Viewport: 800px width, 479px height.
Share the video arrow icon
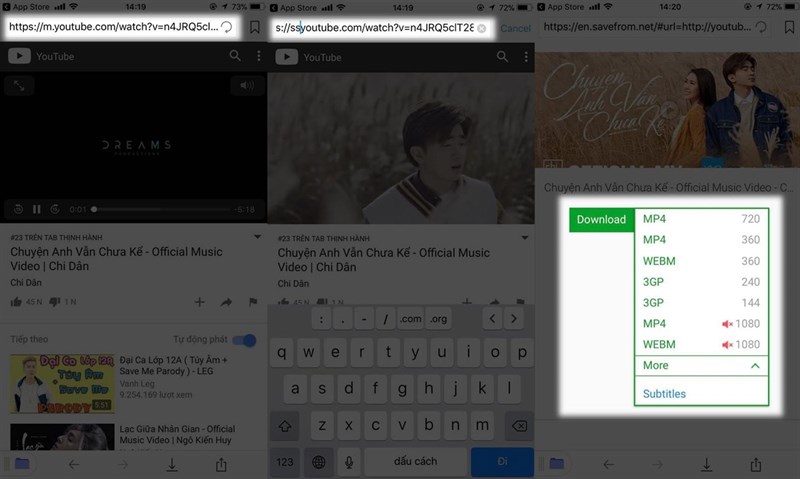click(227, 302)
